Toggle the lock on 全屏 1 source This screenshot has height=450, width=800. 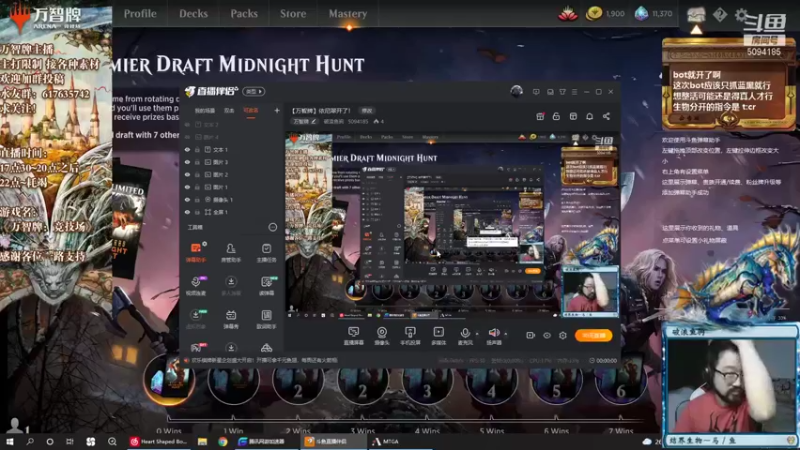pos(197,212)
